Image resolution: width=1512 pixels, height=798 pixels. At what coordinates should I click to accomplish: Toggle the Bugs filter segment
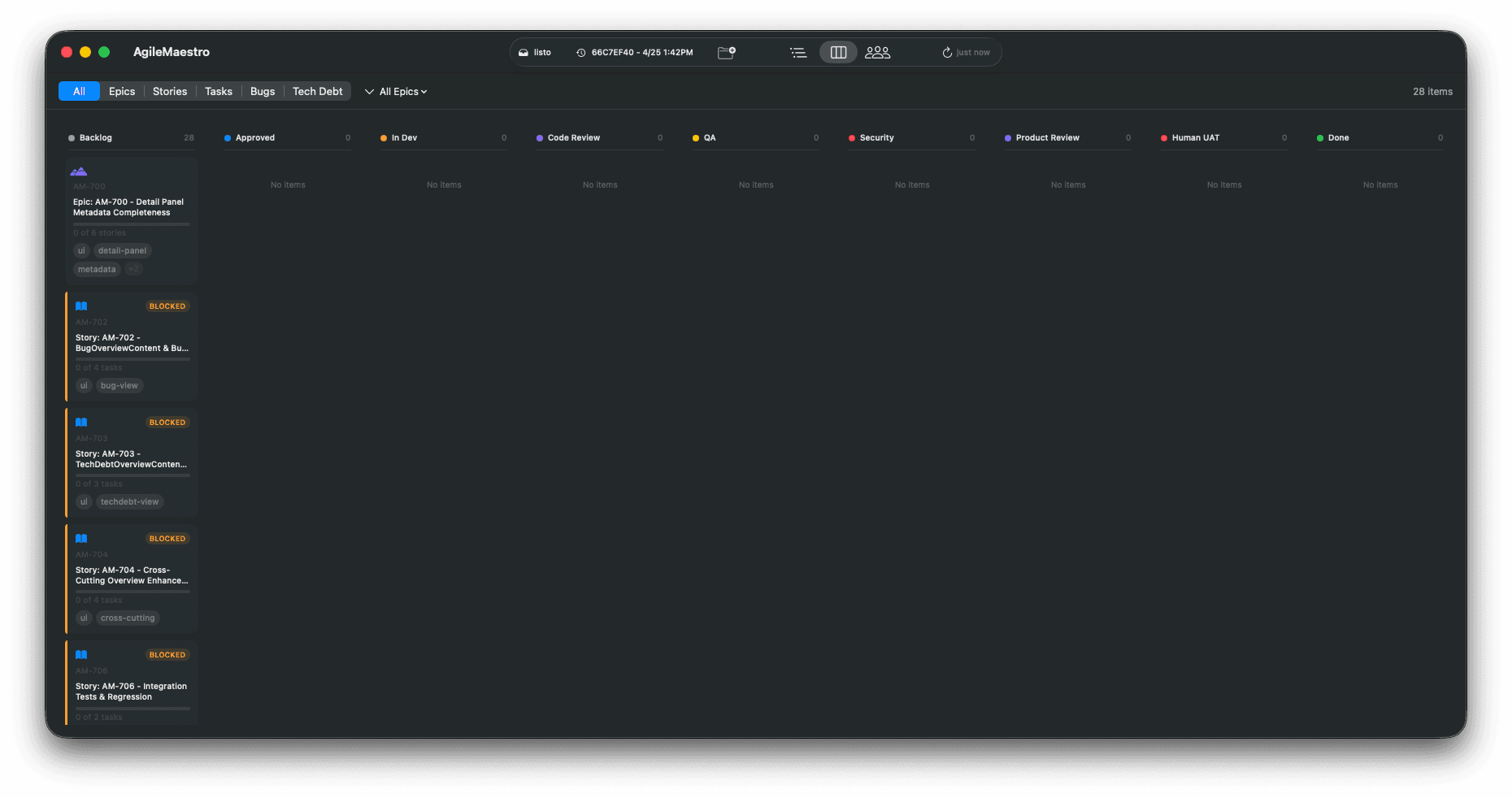click(263, 91)
